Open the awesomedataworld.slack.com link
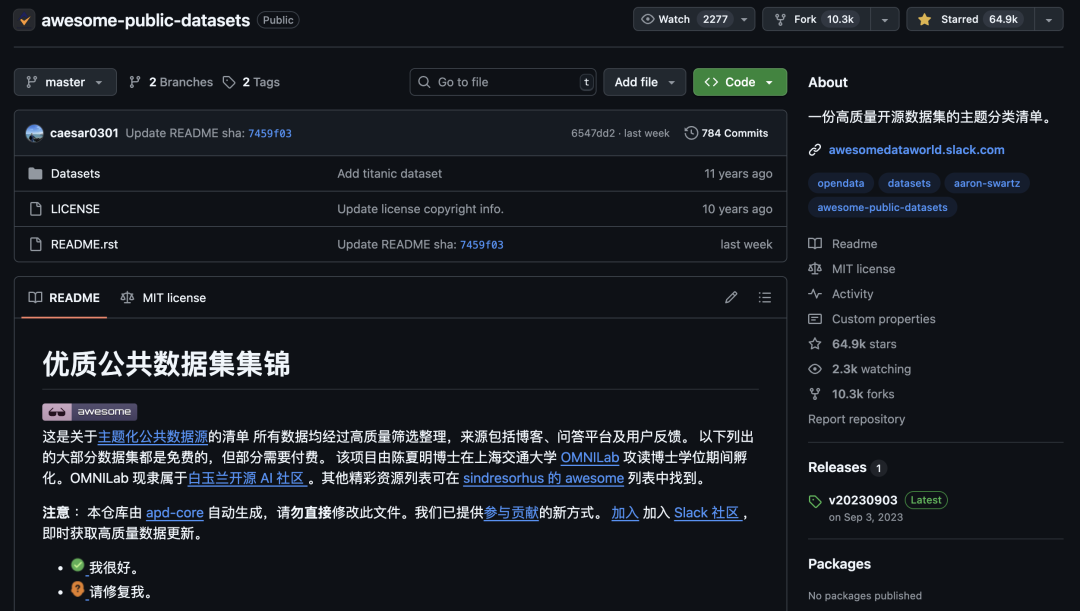The image size is (1080, 611). click(916, 149)
